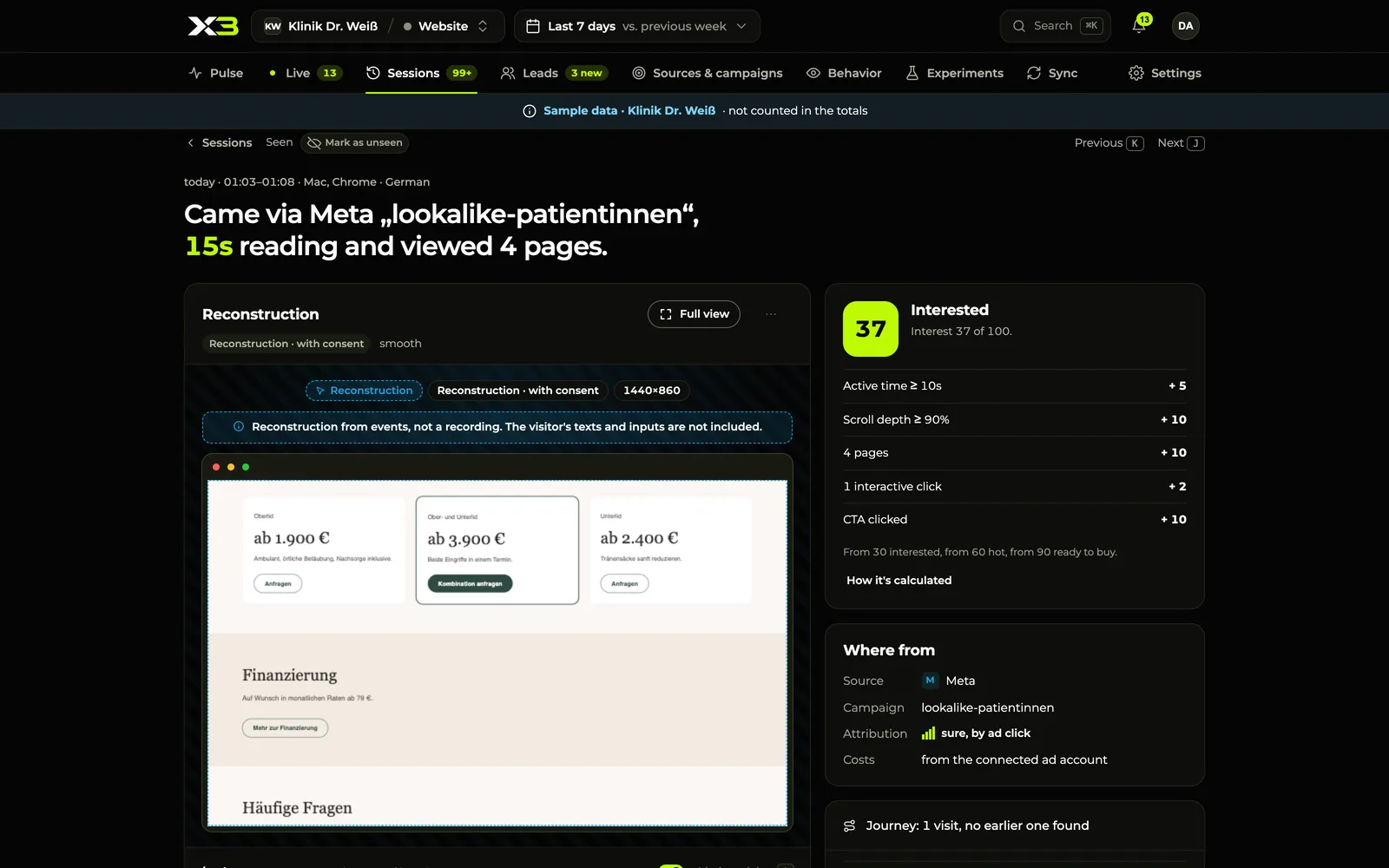Screen dimensions: 1389x868
Task: Click the 4 pages score row
Action: 1014,453
